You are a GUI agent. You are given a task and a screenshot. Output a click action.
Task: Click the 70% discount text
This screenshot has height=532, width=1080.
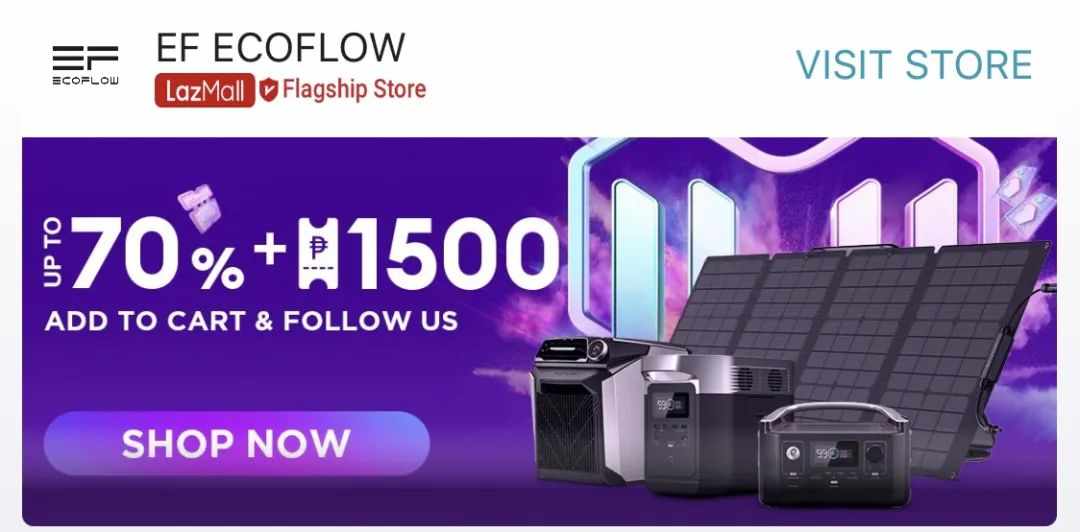157,254
